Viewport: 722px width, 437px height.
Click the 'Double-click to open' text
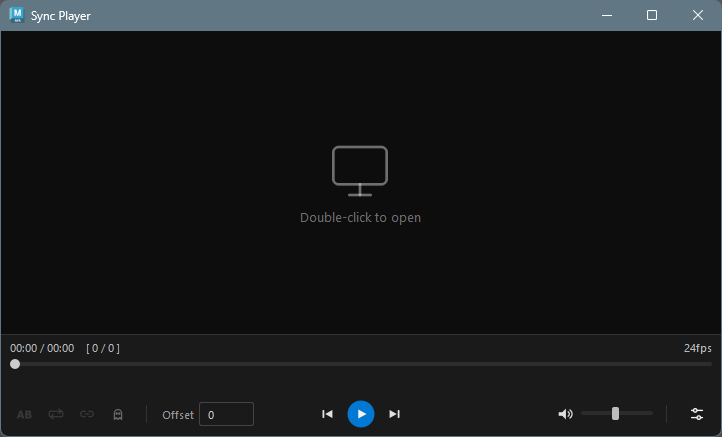(360, 217)
